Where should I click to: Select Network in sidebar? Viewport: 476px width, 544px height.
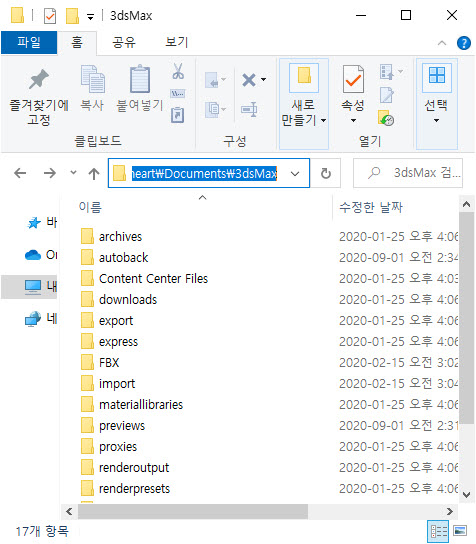[x=33, y=318]
